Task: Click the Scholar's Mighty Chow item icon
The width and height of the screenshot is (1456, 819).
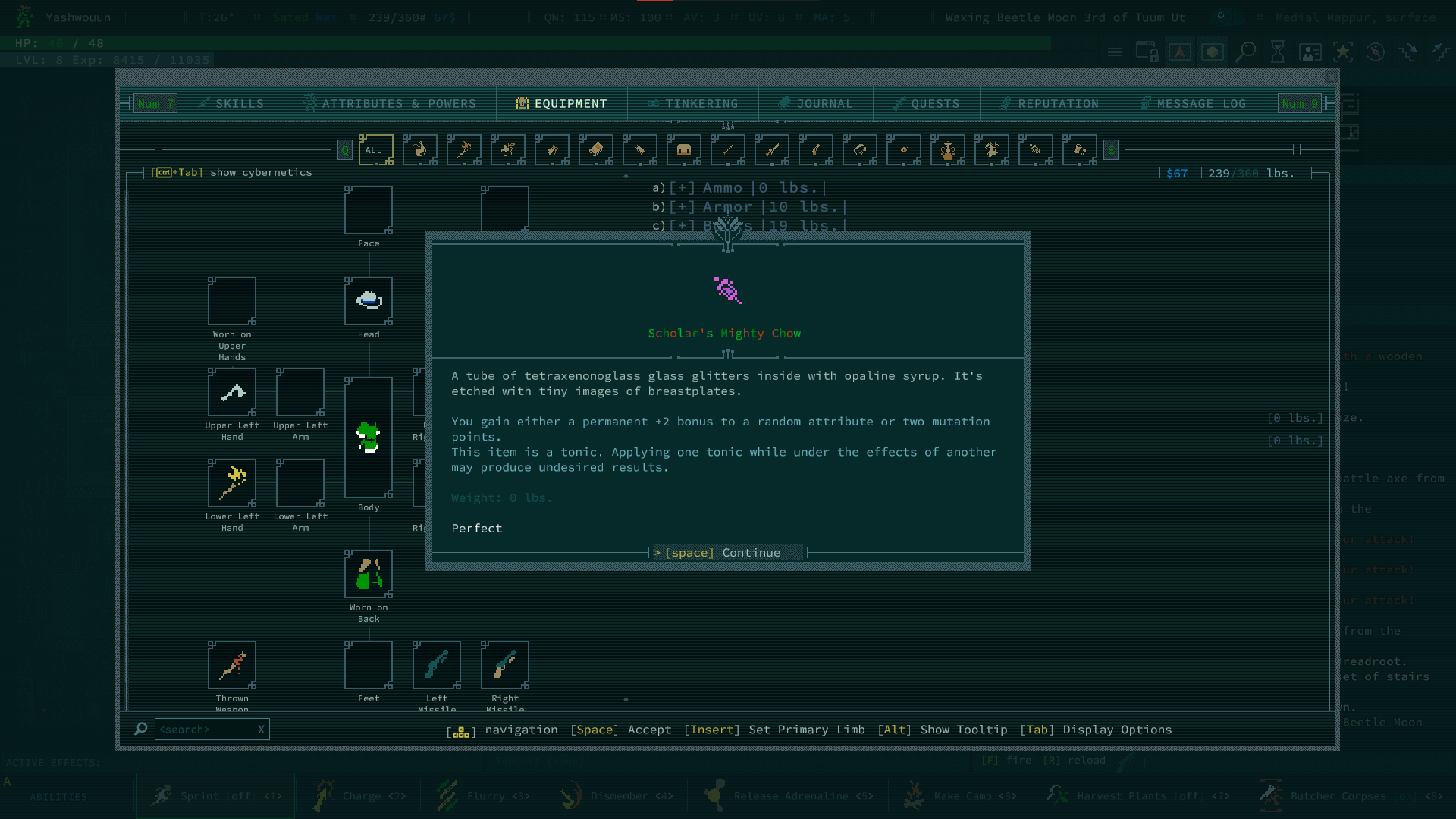Action: pyautogui.click(x=727, y=290)
